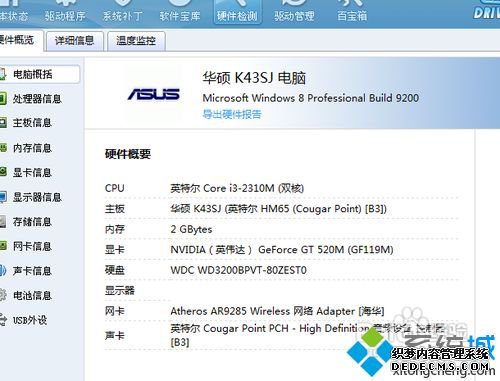
Task: Click the 华硕 K43SJ 电脑 title
Action: coord(254,78)
